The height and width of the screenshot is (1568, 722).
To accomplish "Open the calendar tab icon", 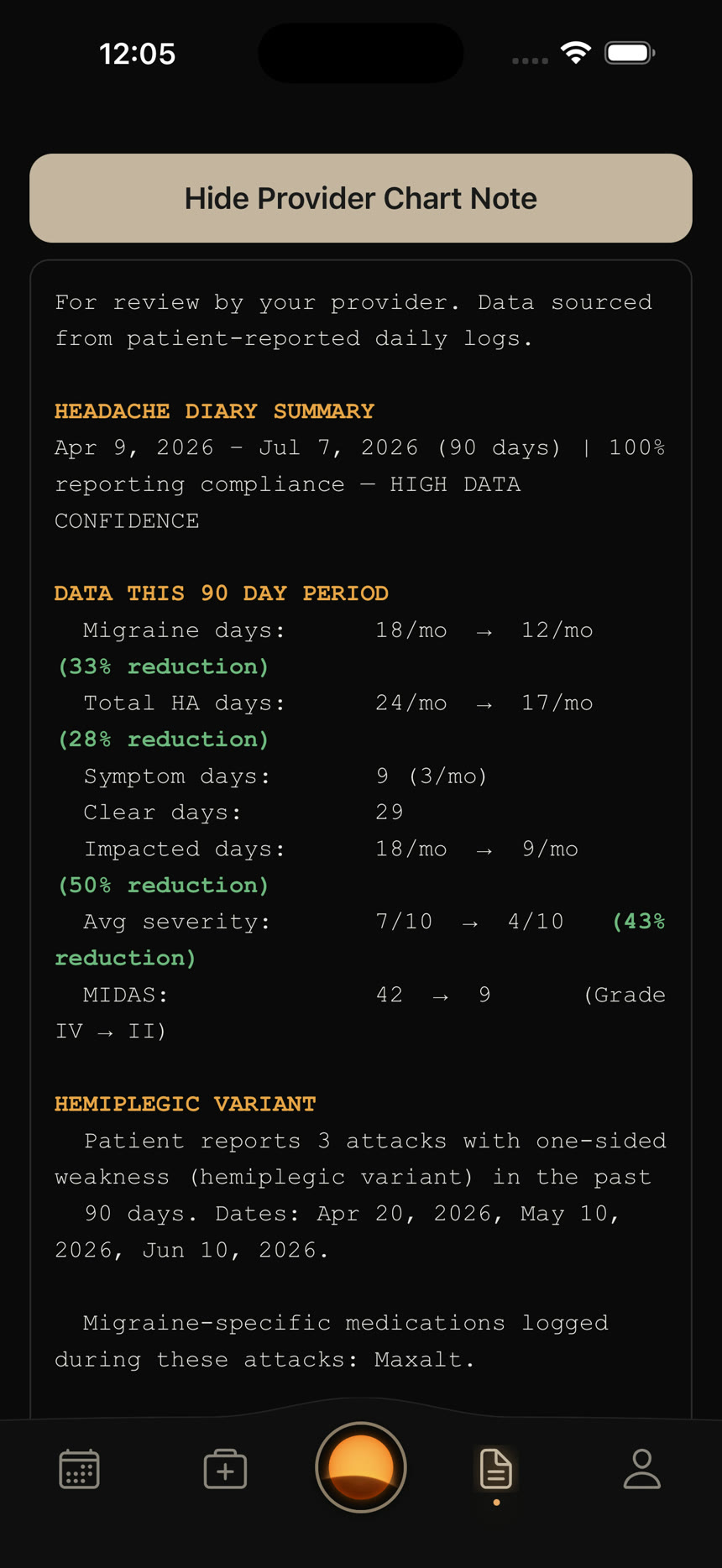I will [80, 1469].
